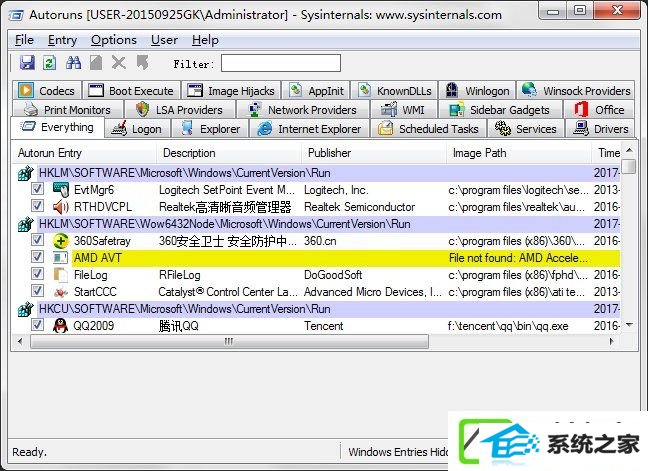Image resolution: width=648 pixels, height=471 pixels.
Task: Click the vertical scrollbar down arrow
Action: 629,325
